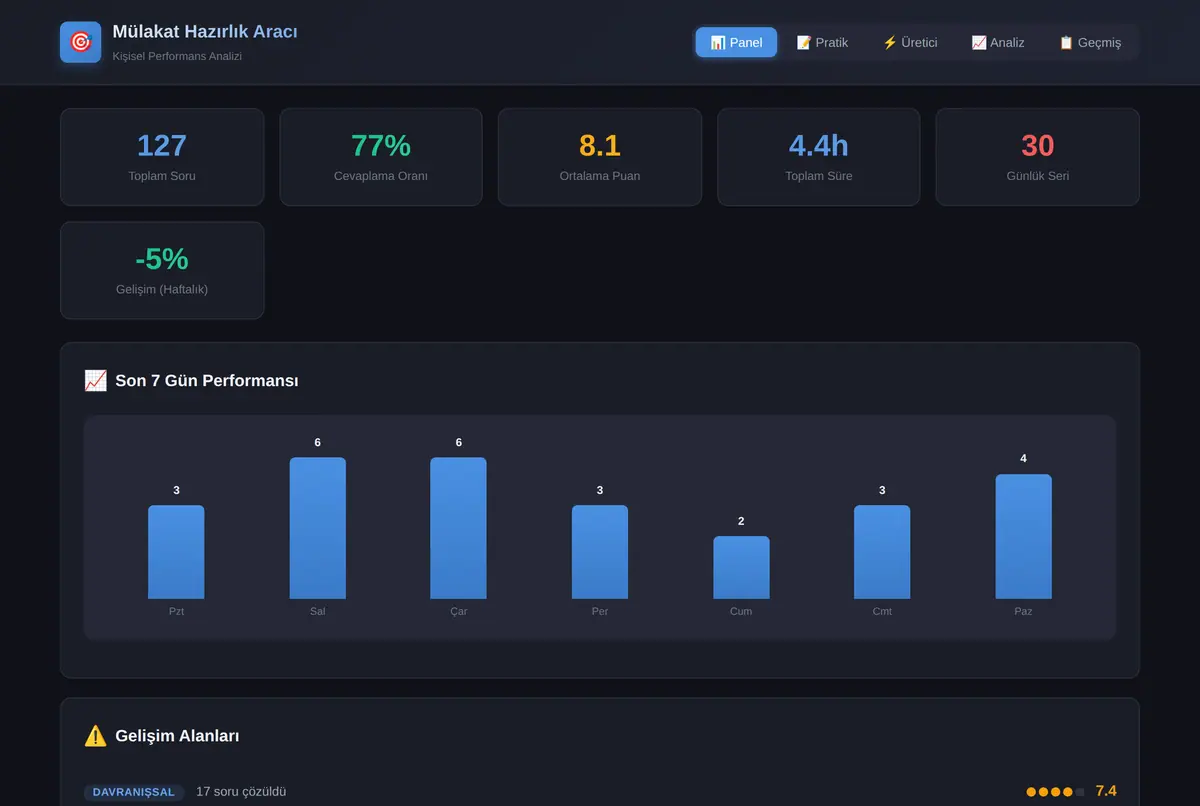Click the DAVRANIŞSAL category badge
The width and height of the screenshot is (1200, 806).
pos(134,792)
